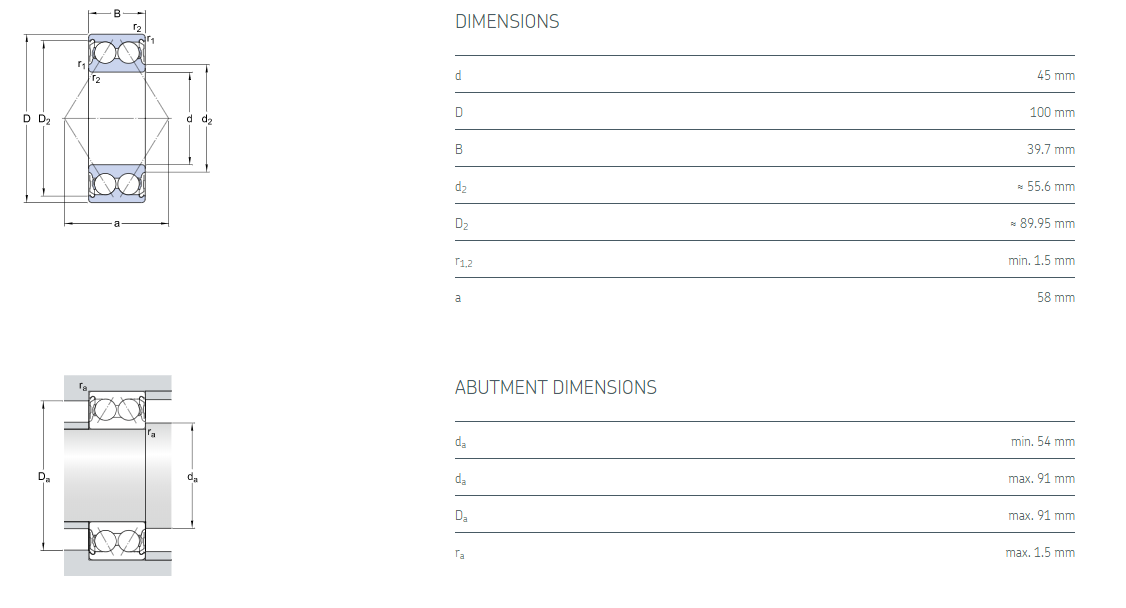The width and height of the screenshot is (1126, 608).
Task: Click the 'a' dimension label below the bearing drawing
Action: [117, 223]
